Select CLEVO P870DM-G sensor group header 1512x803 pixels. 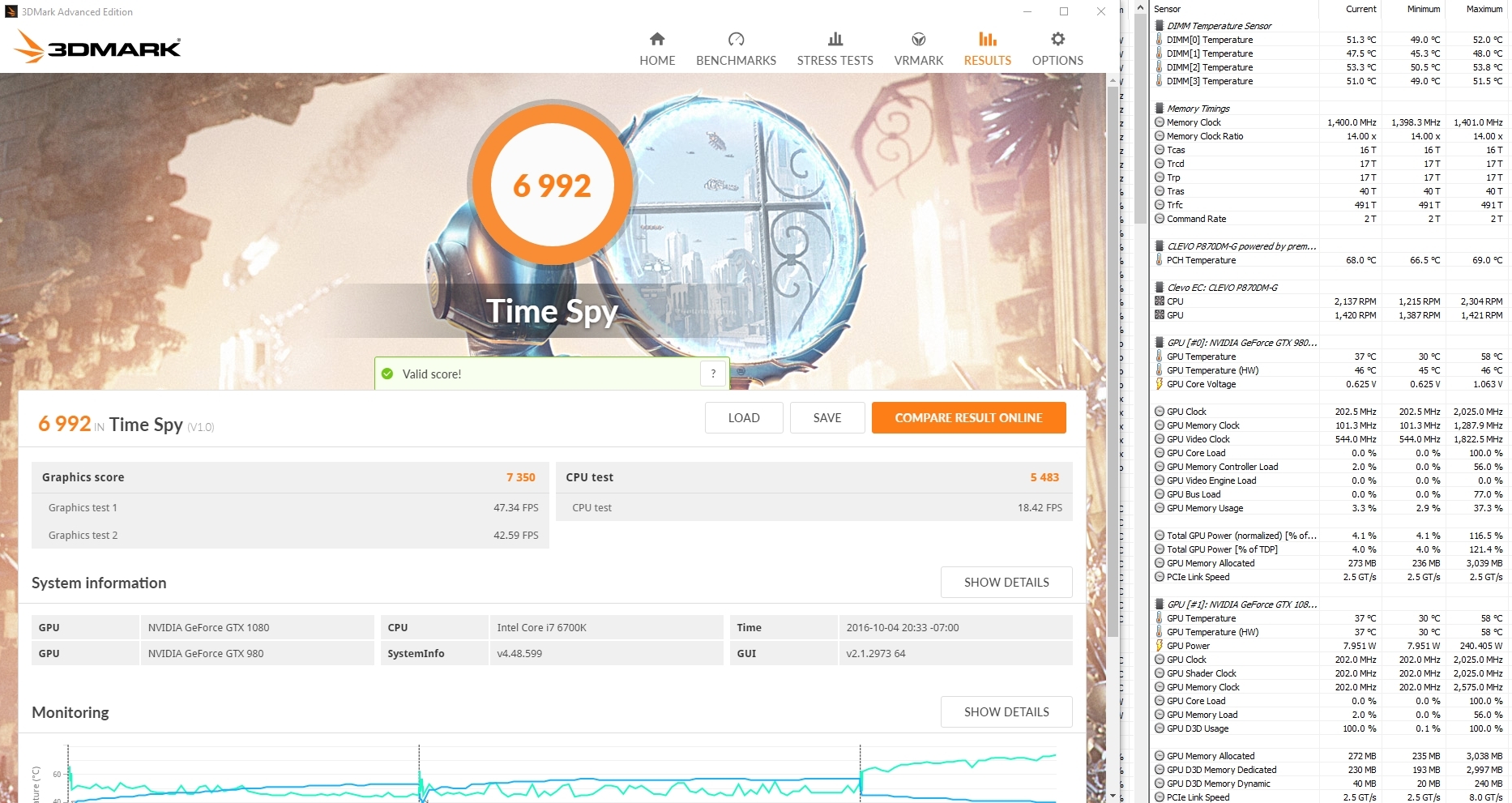1241,246
